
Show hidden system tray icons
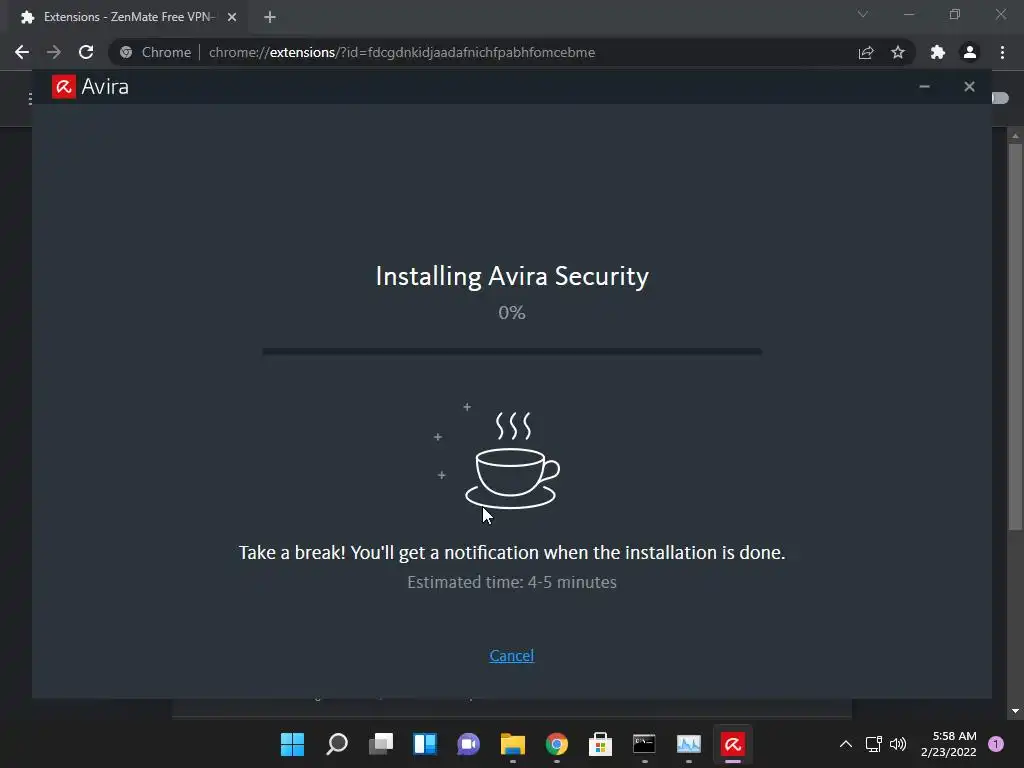tap(845, 744)
